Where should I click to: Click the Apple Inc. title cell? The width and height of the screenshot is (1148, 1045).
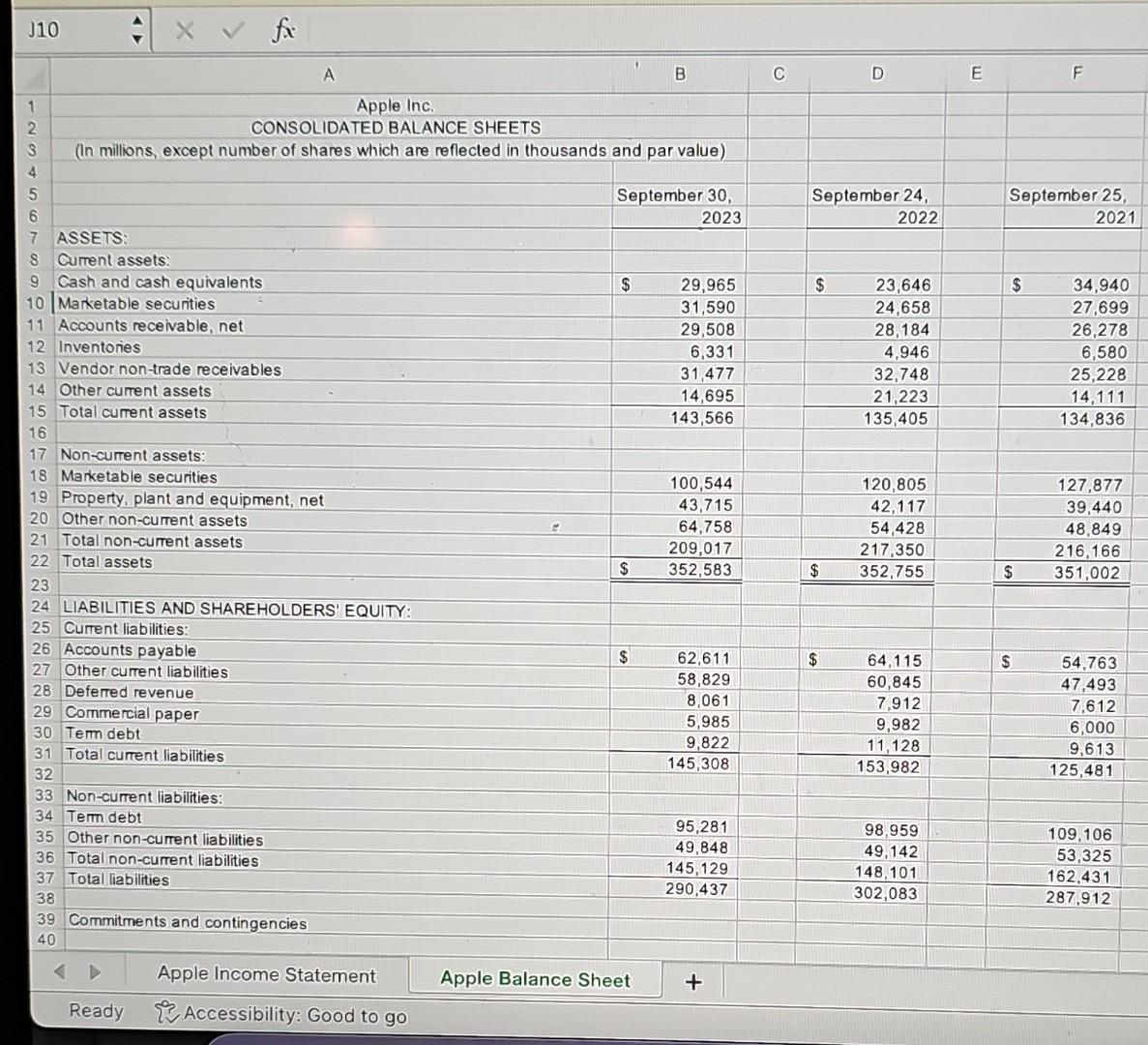pyautogui.click(x=395, y=105)
